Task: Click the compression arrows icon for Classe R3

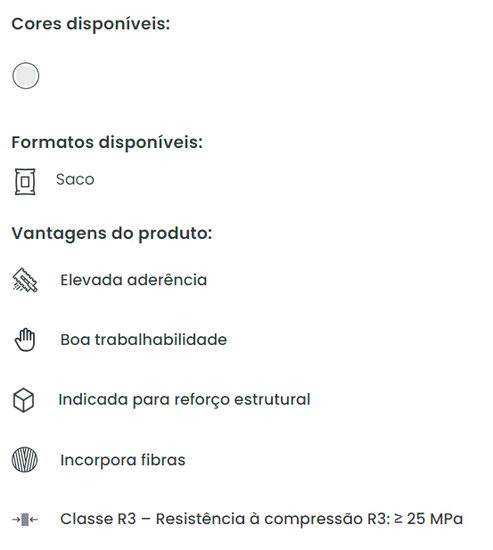Action: [25, 519]
